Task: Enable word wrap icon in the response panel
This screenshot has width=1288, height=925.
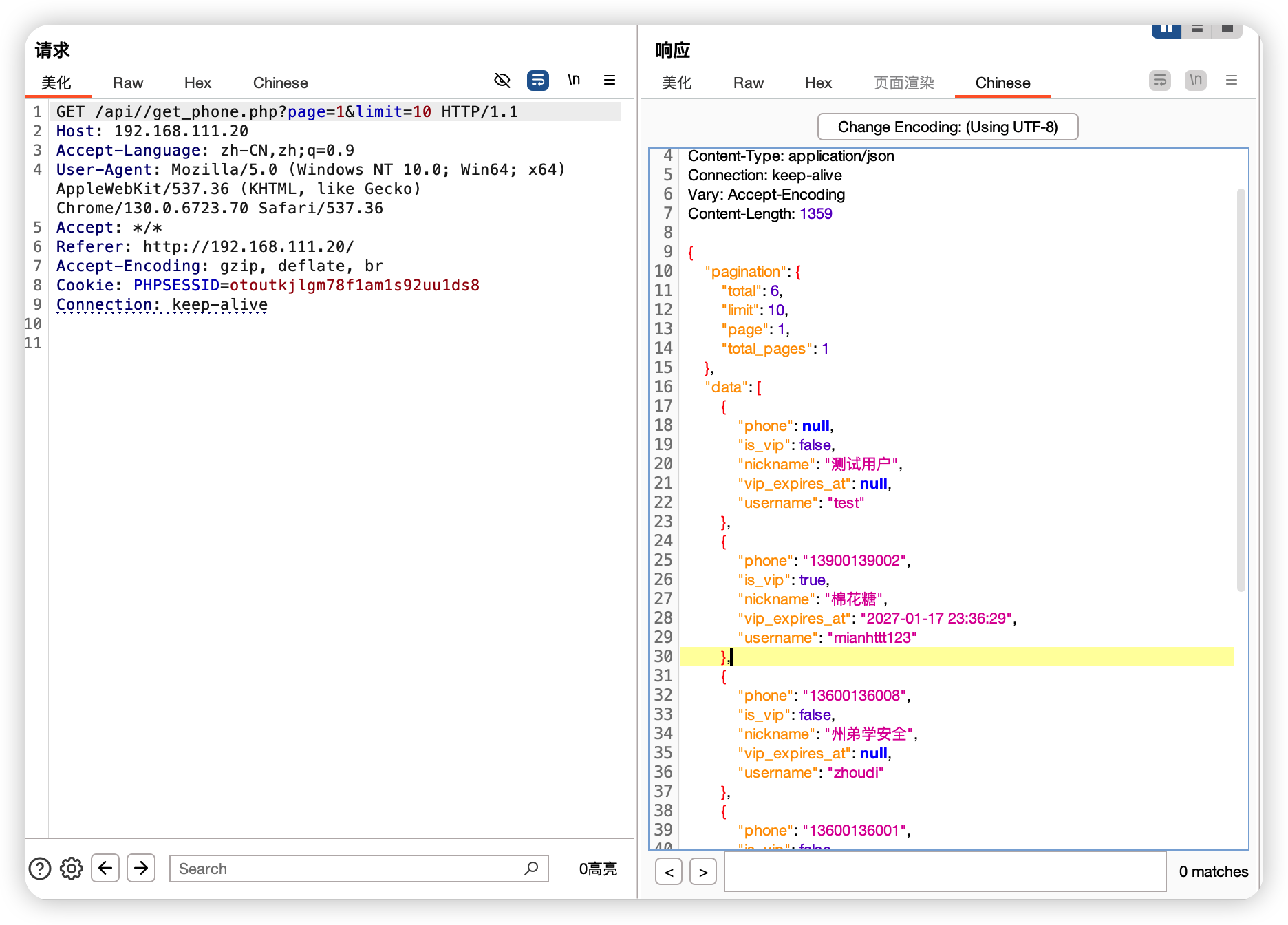Action: (x=1160, y=81)
